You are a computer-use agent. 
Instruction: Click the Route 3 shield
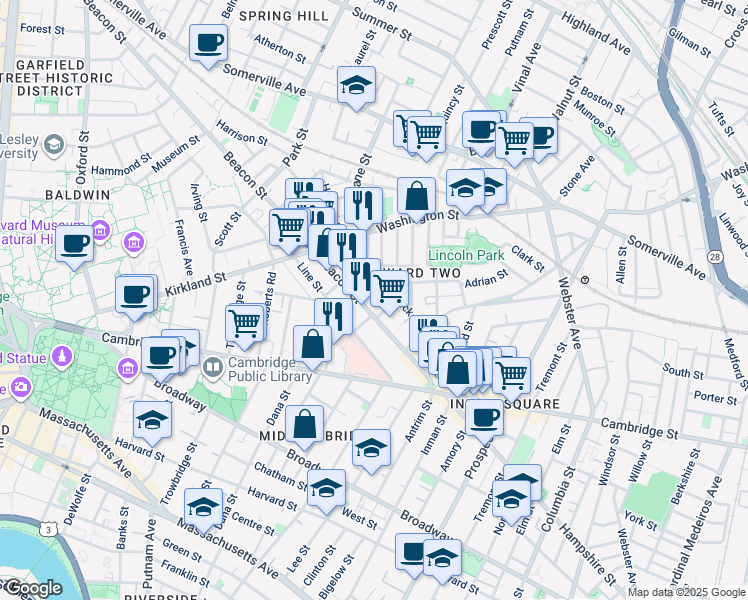point(48,529)
